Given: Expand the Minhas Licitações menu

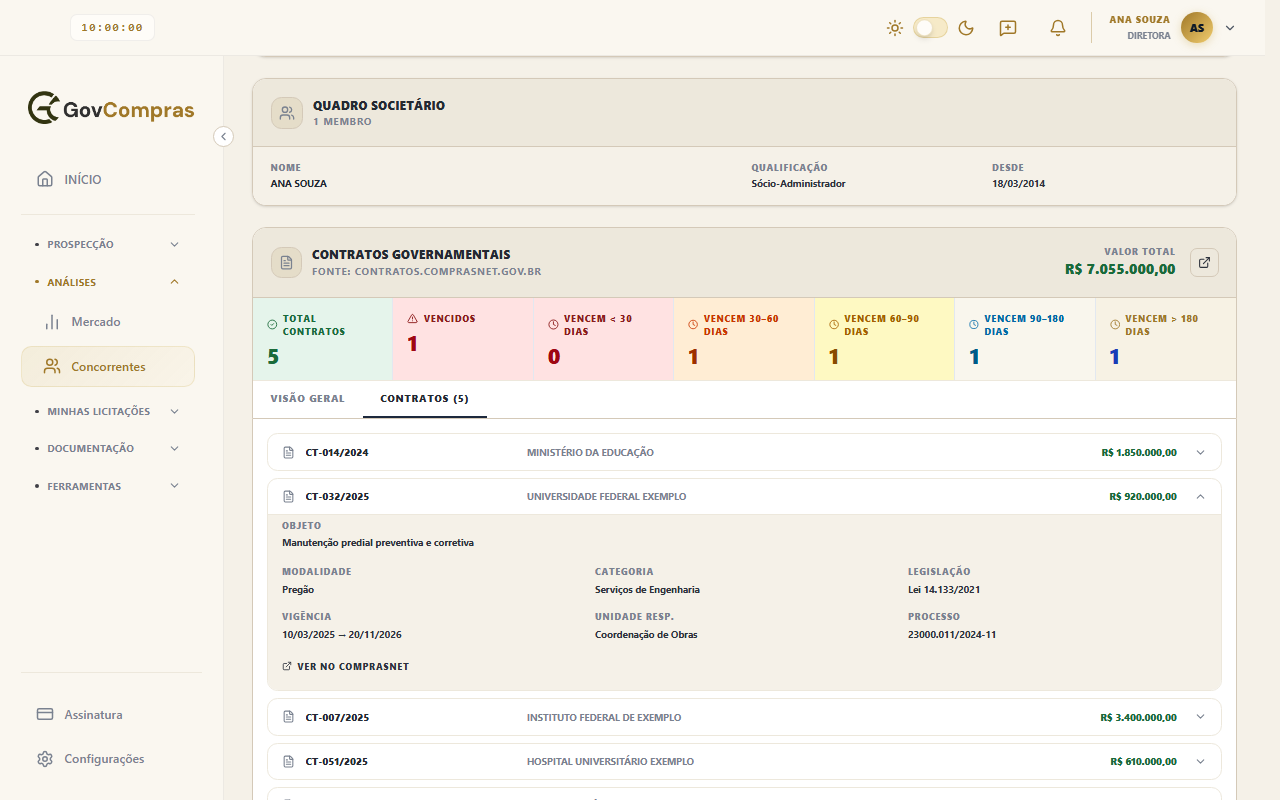Looking at the screenshot, I should point(108,411).
